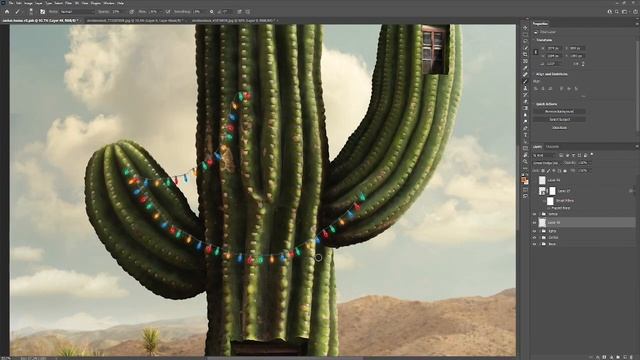Switch to the Channels tab
Screen dimensions: 640x360
coord(553,147)
